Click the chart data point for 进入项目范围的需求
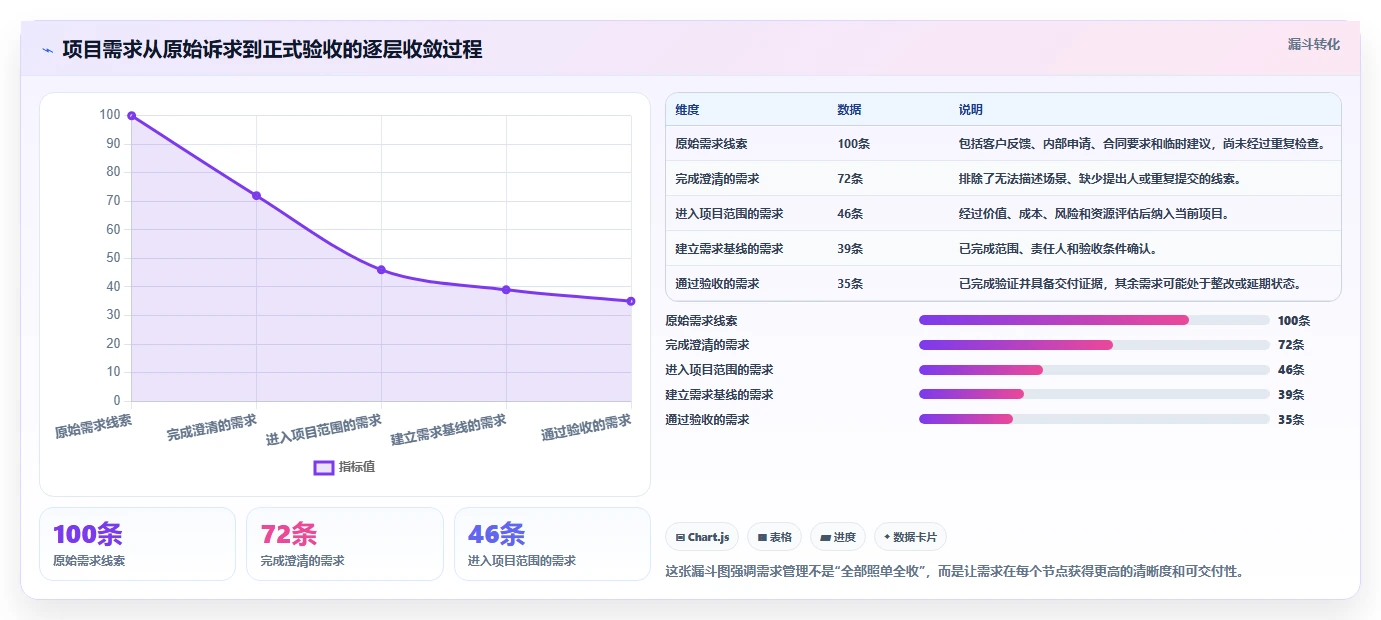This screenshot has height=620, width=1381. coord(381,270)
